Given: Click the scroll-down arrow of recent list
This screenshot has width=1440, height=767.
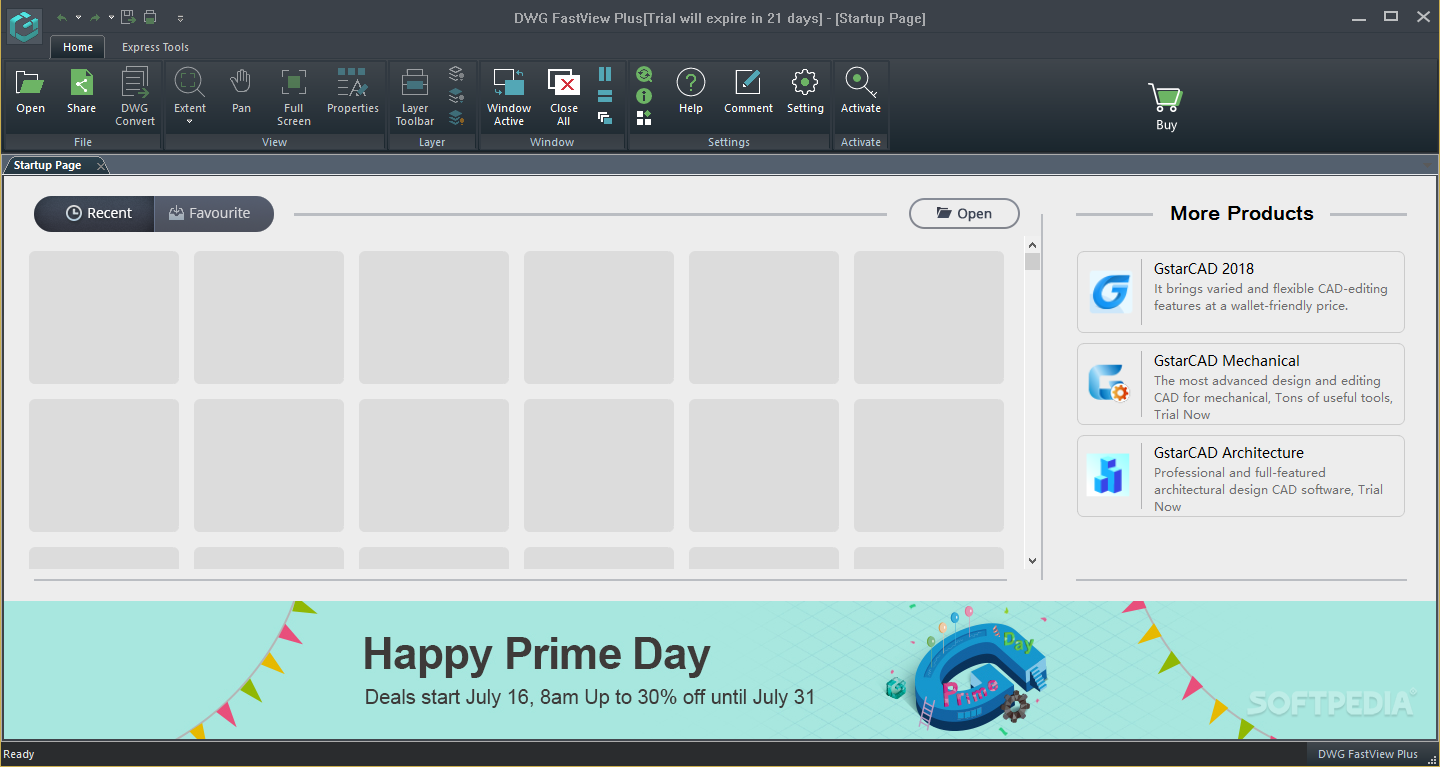Looking at the screenshot, I should (1033, 561).
